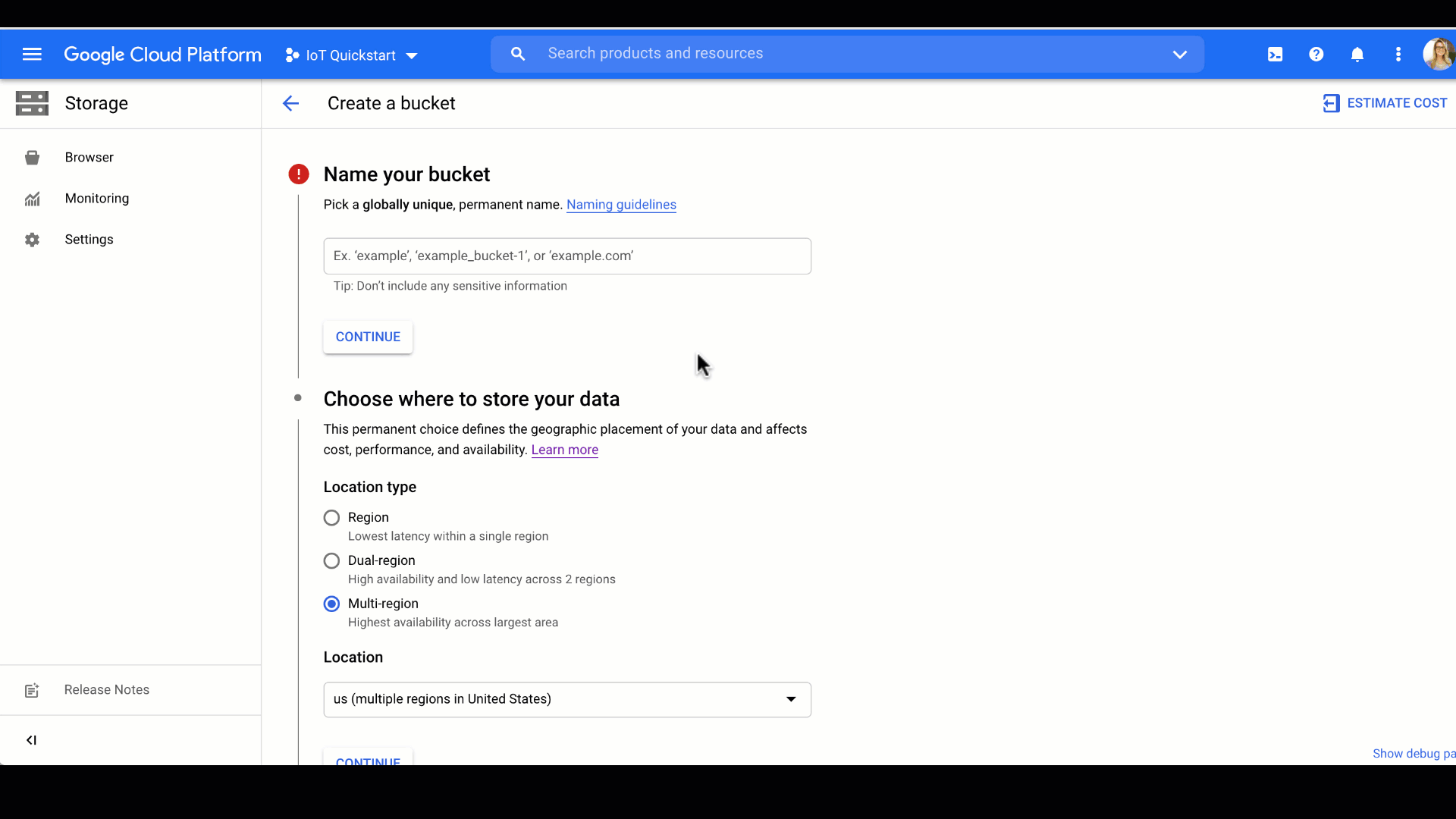Click the Storage sidebar heading
1456x819 pixels.
point(96,104)
